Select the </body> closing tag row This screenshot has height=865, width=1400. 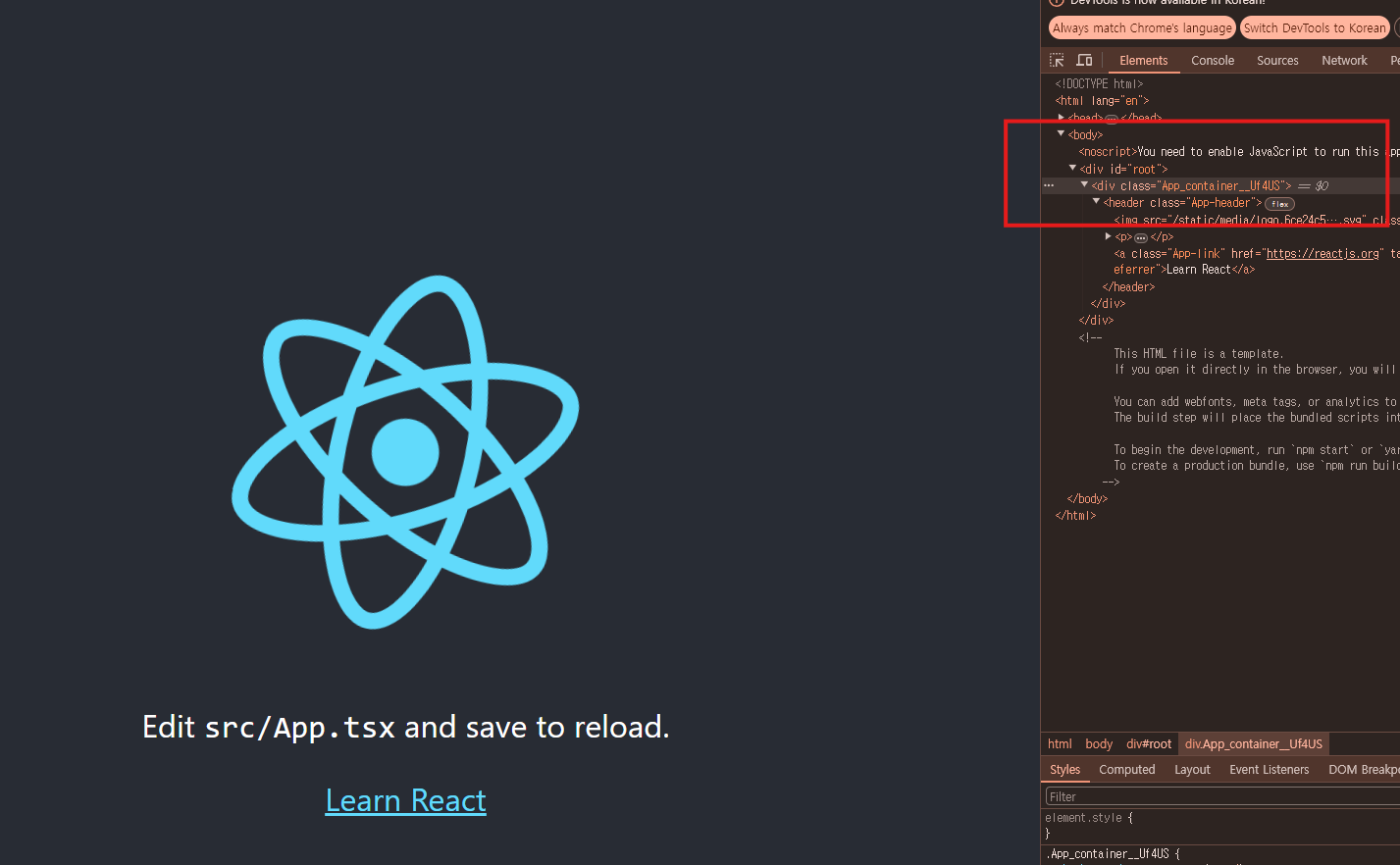1087,499
